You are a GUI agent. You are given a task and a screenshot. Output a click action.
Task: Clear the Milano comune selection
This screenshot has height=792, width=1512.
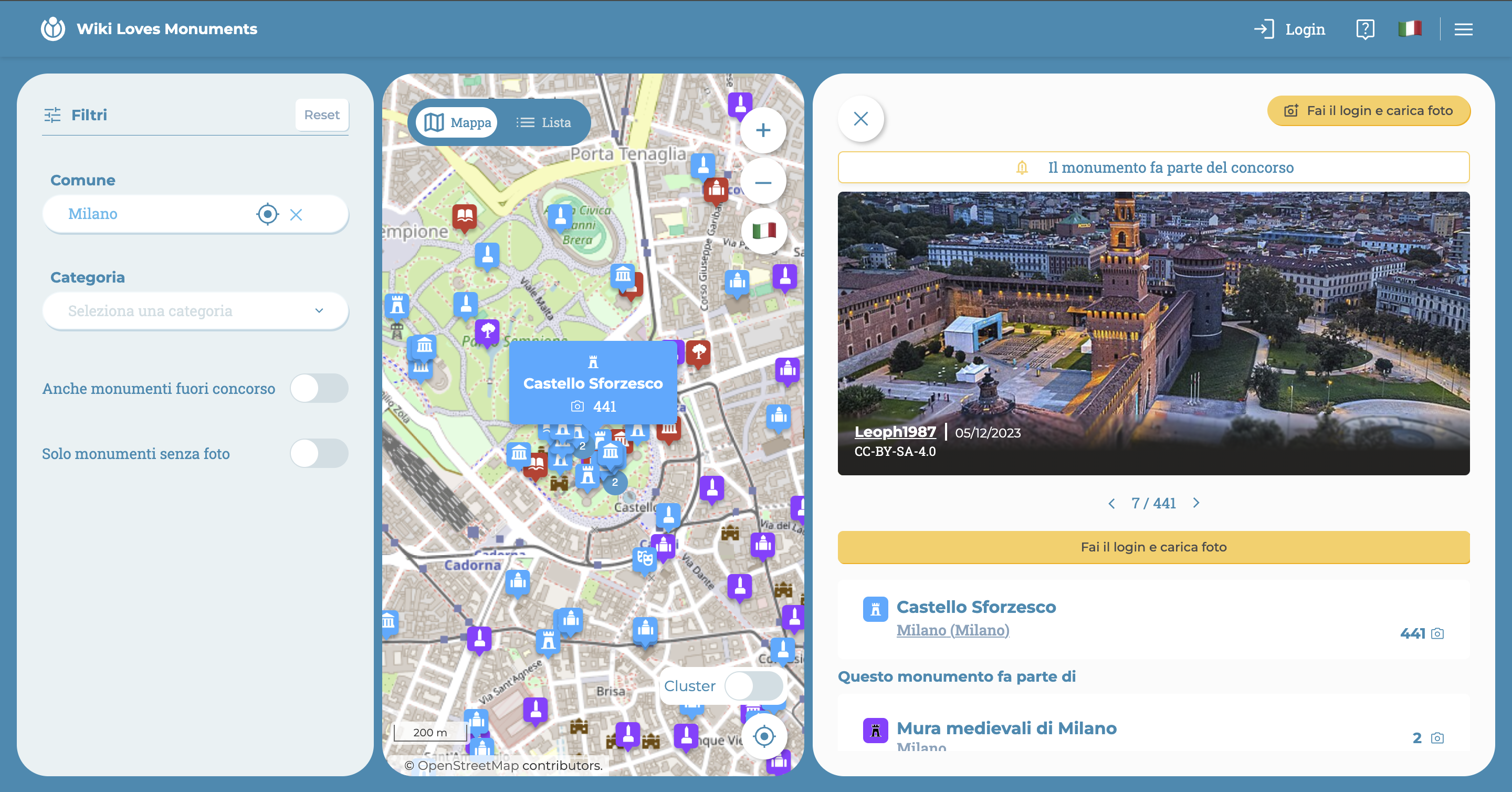tap(296, 215)
